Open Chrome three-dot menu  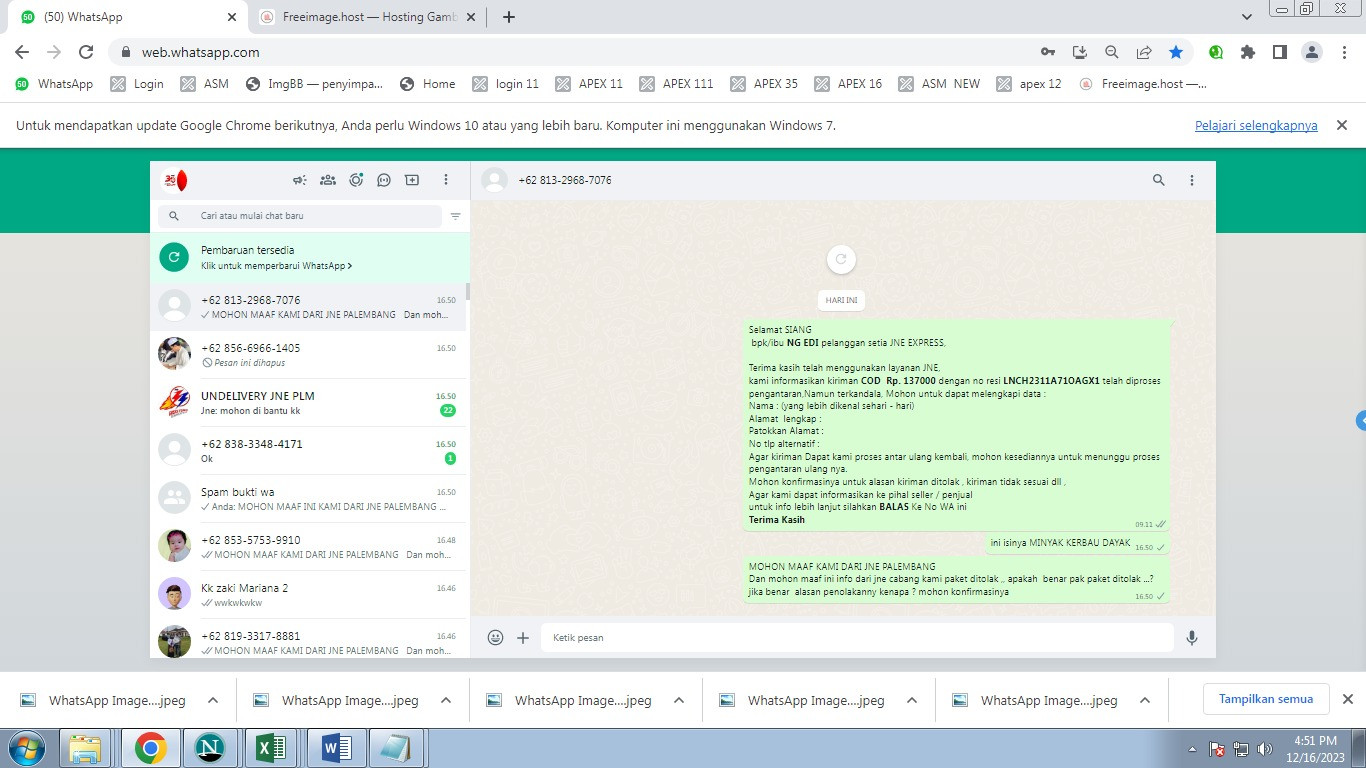click(x=1343, y=52)
